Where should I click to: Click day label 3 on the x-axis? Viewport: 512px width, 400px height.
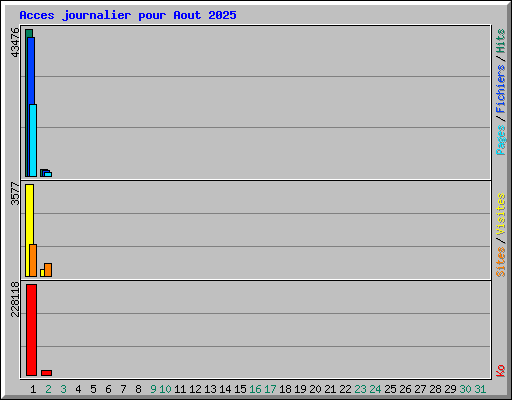(63, 389)
